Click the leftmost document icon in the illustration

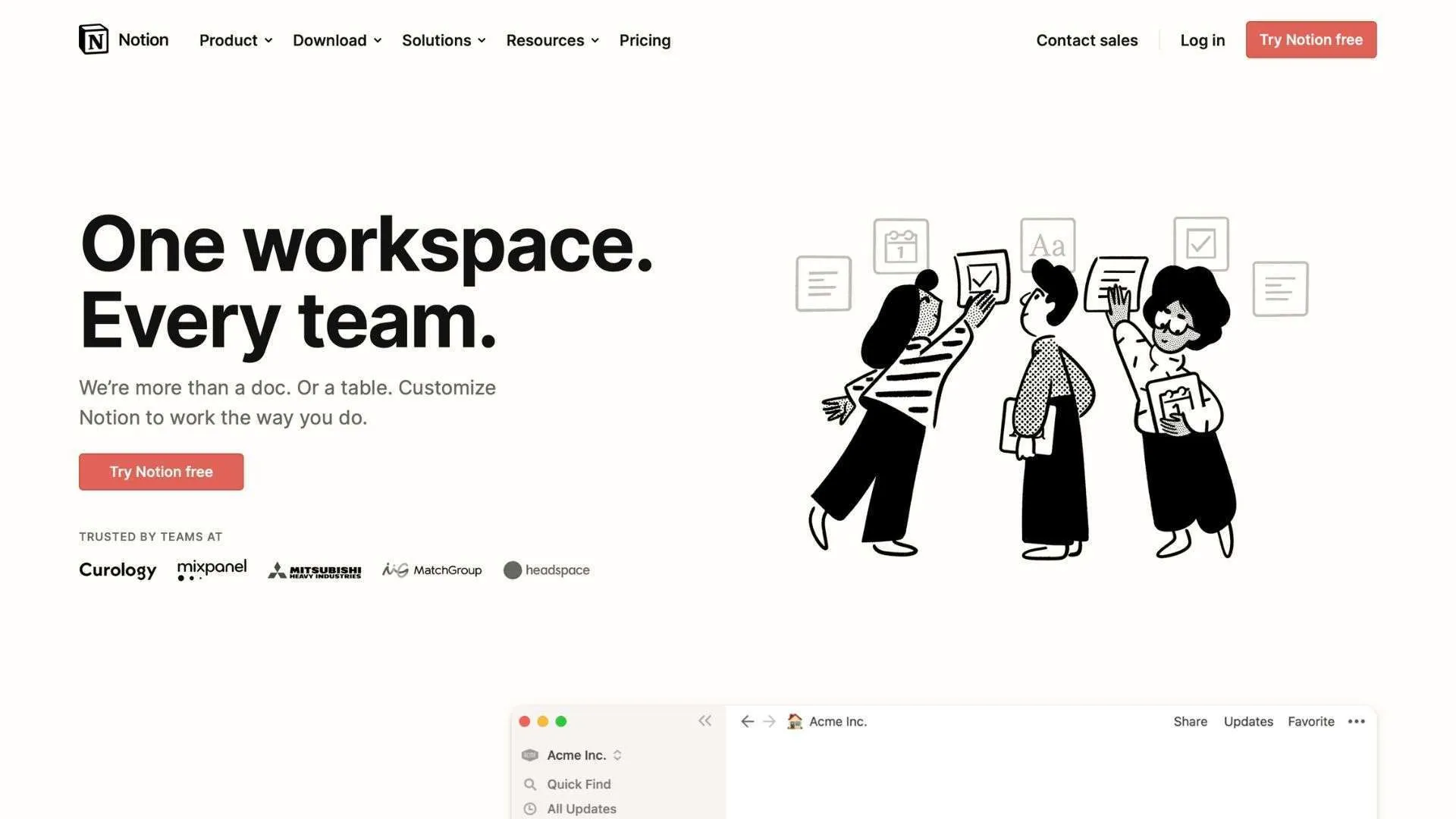[823, 284]
